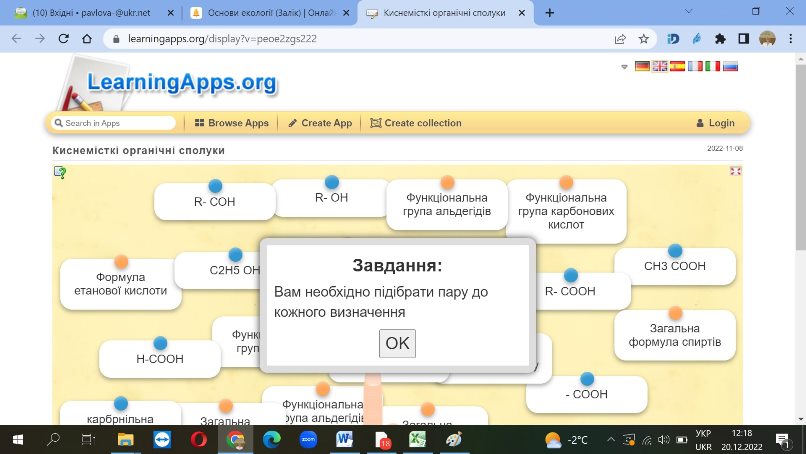Expand the language list dropdown arrow
This screenshot has width=806, height=454.
[x=624, y=67]
